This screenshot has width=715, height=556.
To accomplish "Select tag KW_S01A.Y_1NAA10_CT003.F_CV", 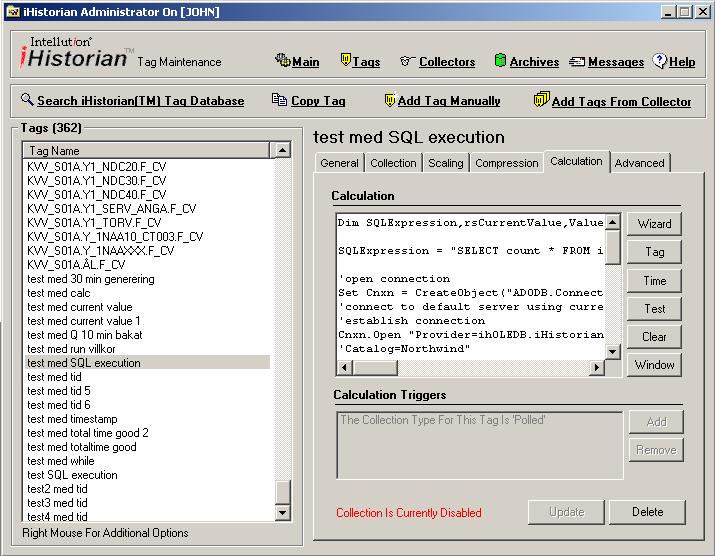I will click(x=115, y=237).
